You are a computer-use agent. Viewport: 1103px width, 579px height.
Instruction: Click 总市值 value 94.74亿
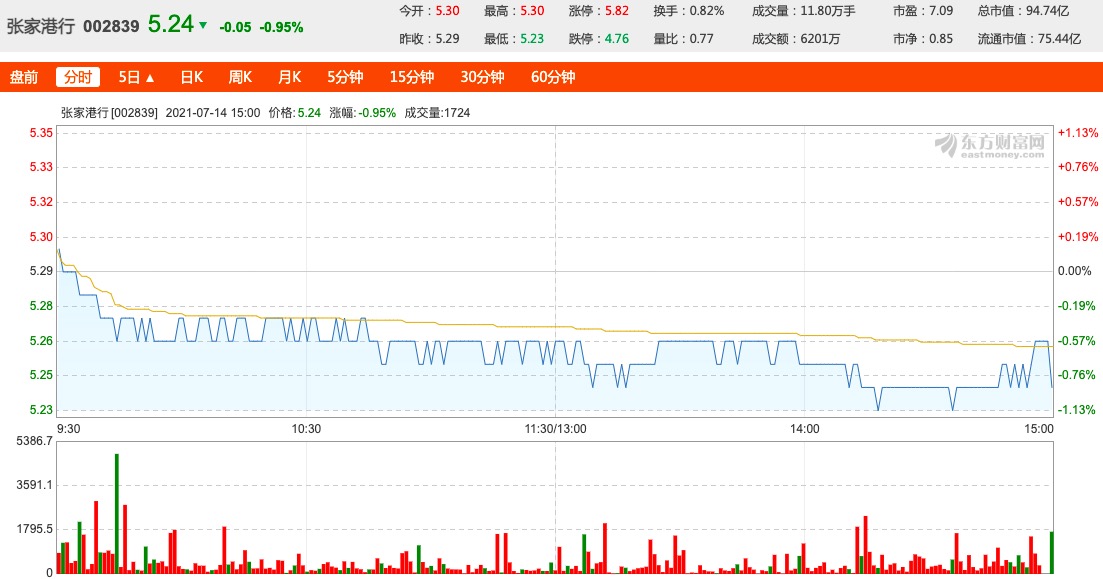click(1047, 11)
